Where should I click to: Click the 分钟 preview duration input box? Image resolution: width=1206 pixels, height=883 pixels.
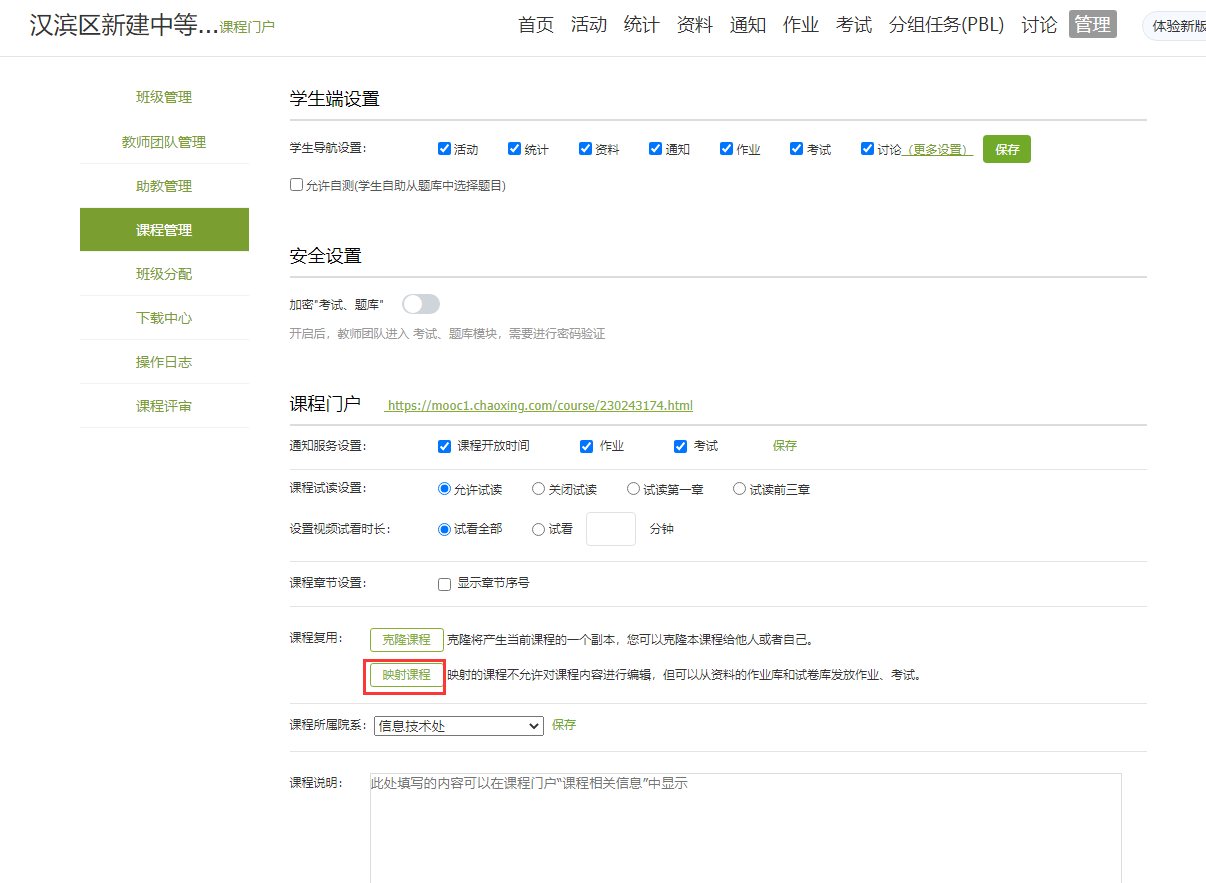point(611,529)
